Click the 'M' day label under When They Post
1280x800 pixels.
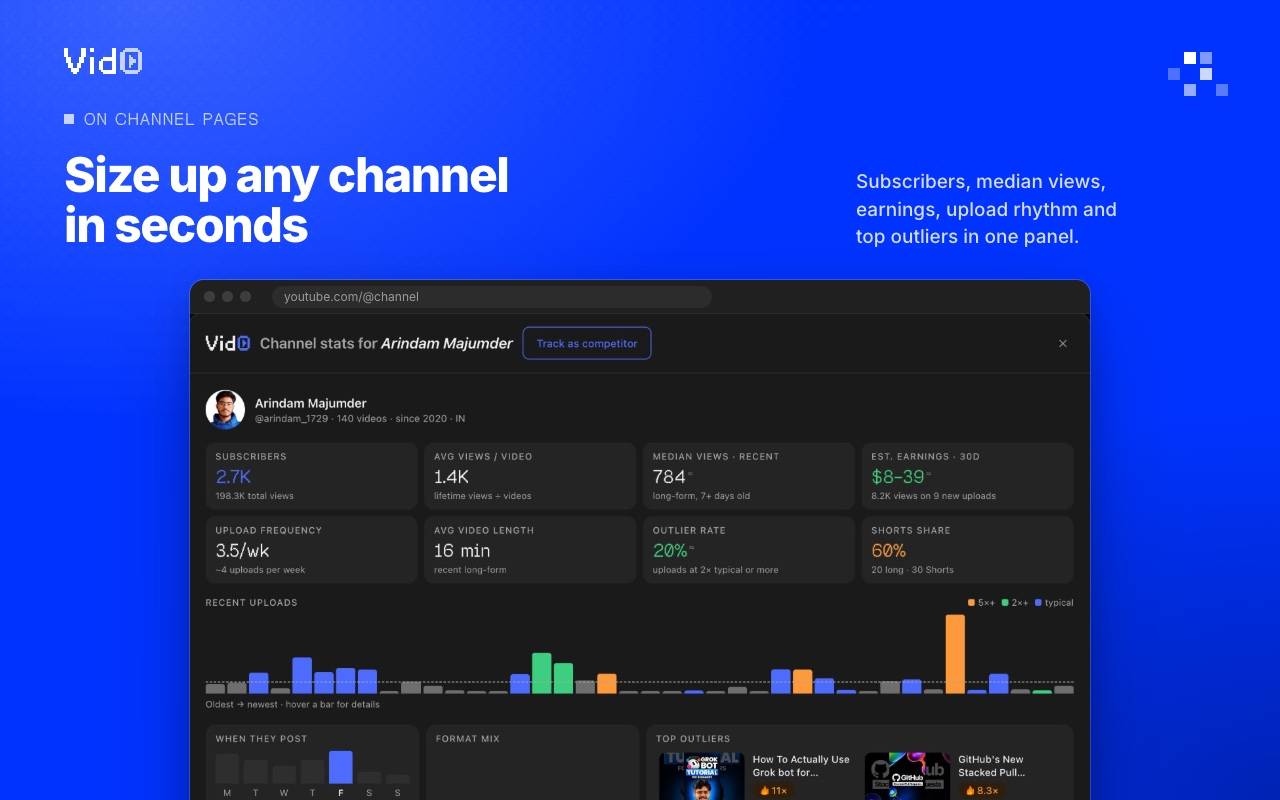coord(227,793)
